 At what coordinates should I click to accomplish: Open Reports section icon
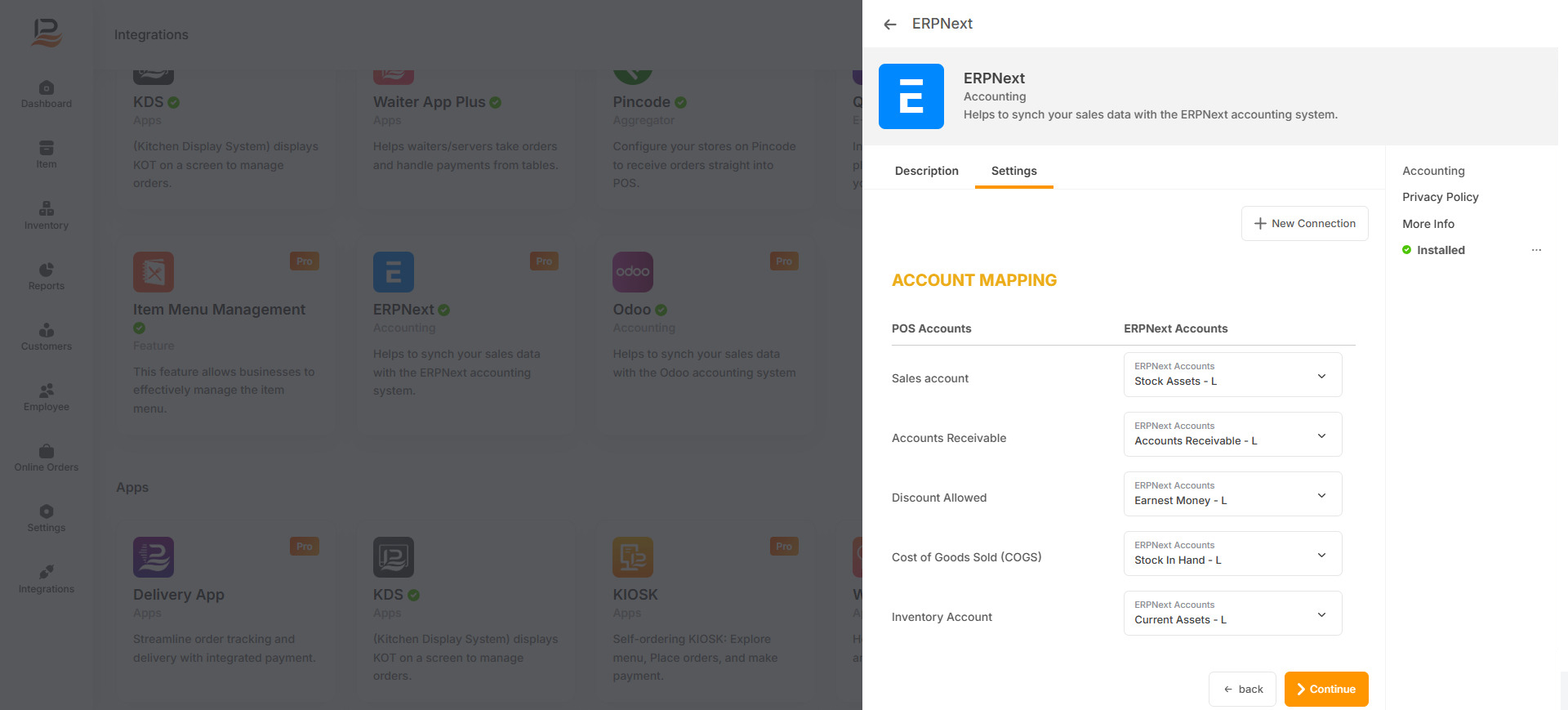pyautogui.click(x=47, y=270)
